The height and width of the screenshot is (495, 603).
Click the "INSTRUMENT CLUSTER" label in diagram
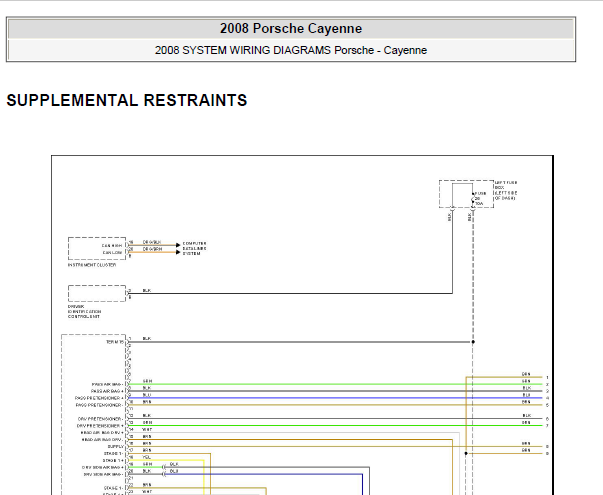[x=92, y=265]
